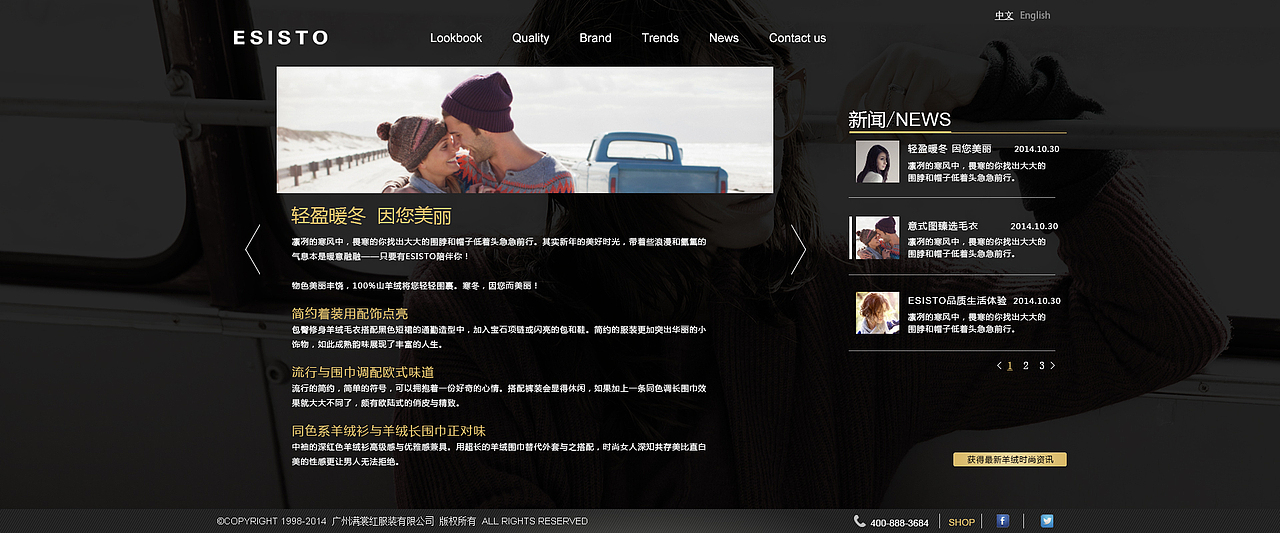Open the Facebook icon

pos(1003,521)
